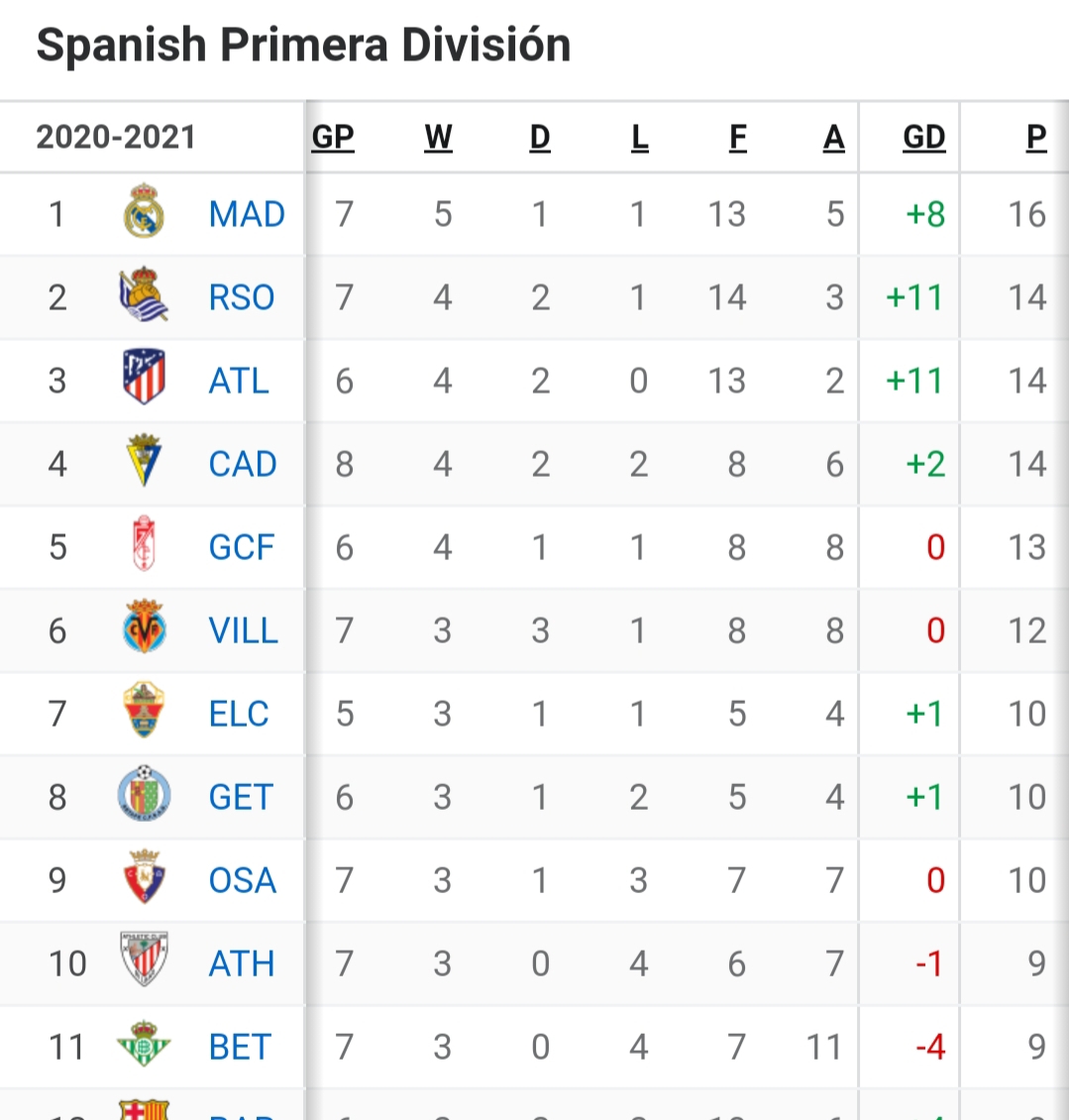
Task: Click the Villarreal club crest
Action: pos(144,629)
